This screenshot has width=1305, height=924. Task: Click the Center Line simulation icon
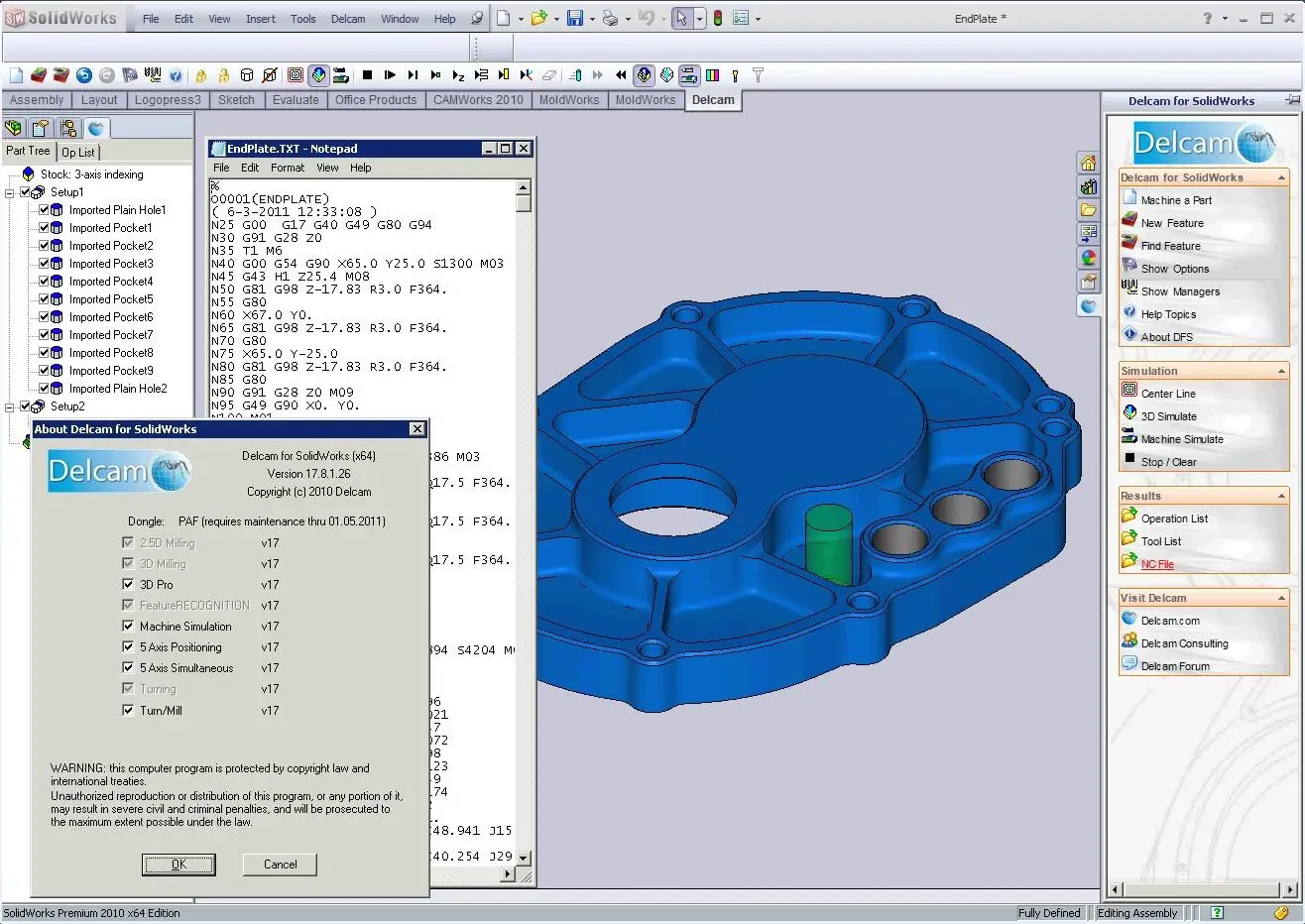[1129, 392]
